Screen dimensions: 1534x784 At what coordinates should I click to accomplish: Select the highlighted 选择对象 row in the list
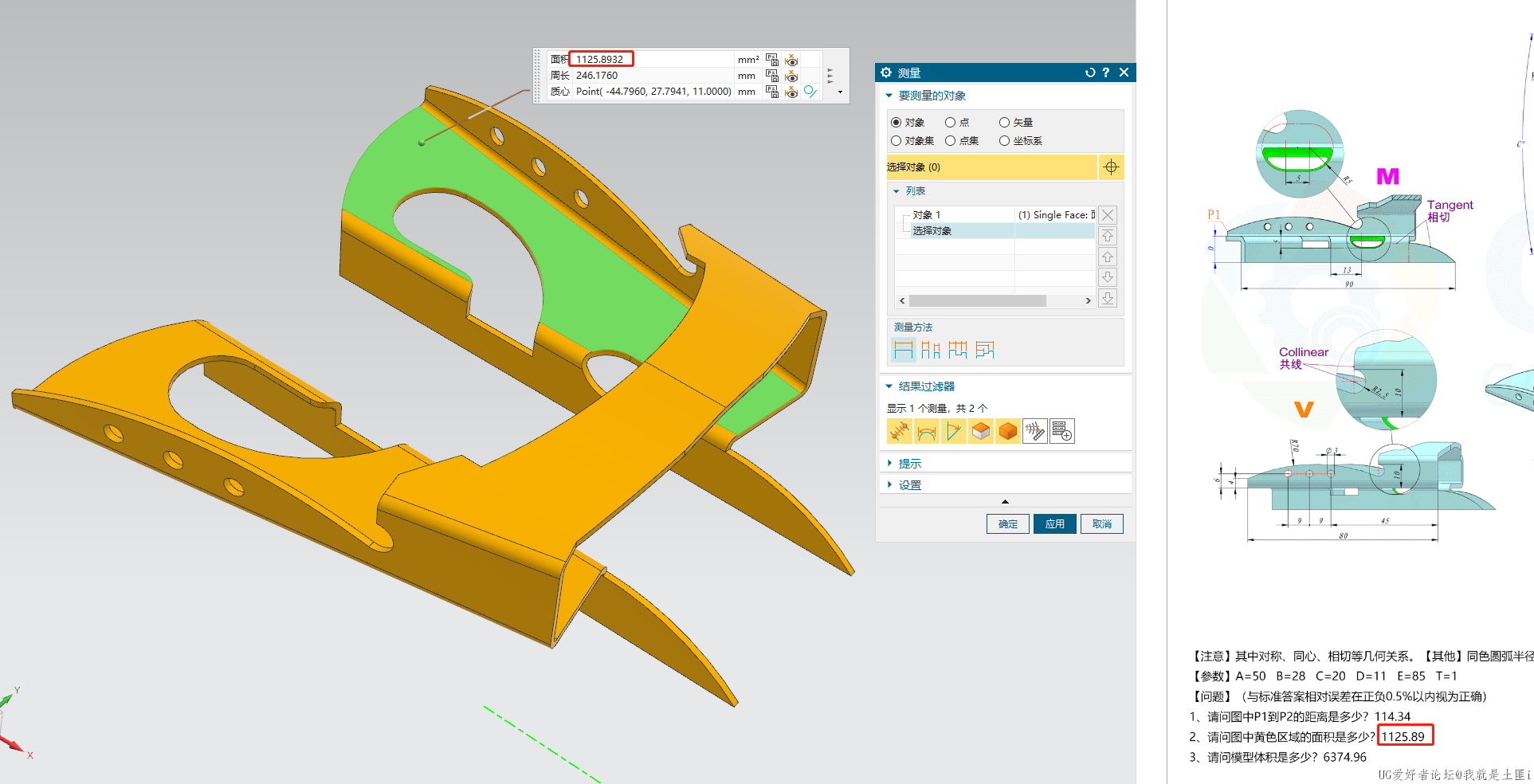coord(995,231)
